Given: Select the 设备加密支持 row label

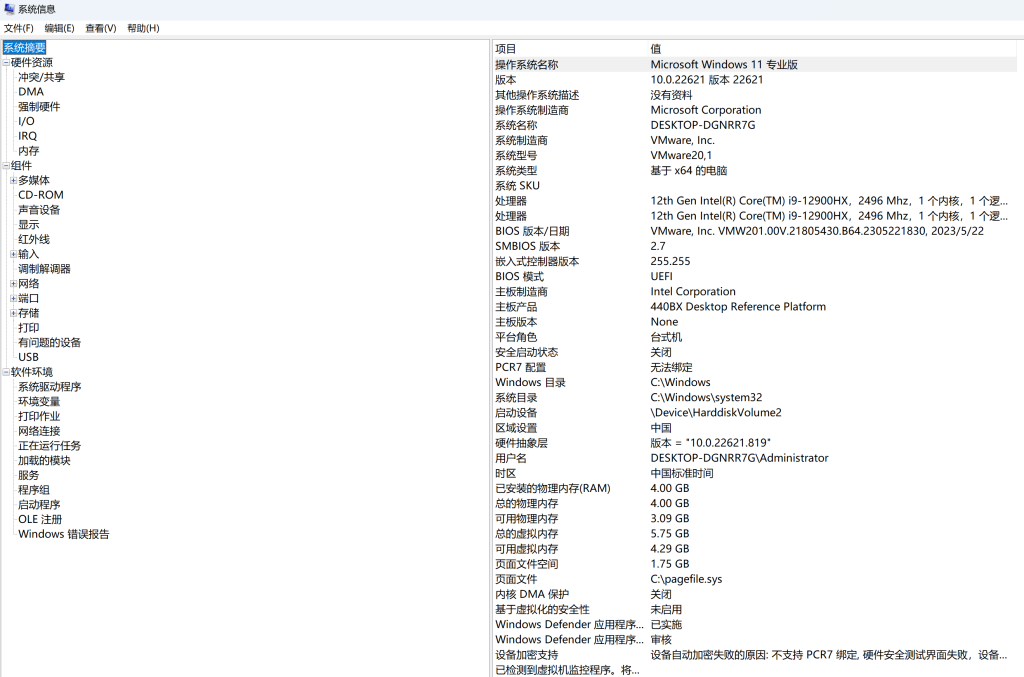Looking at the screenshot, I should [x=526, y=655].
